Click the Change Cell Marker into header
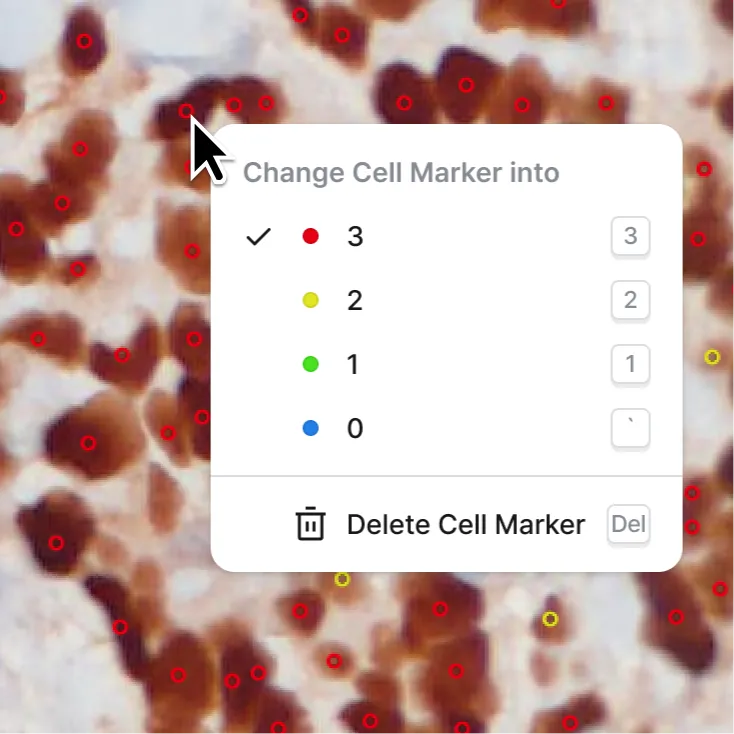This screenshot has height=734, width=734. pos(401,172)
